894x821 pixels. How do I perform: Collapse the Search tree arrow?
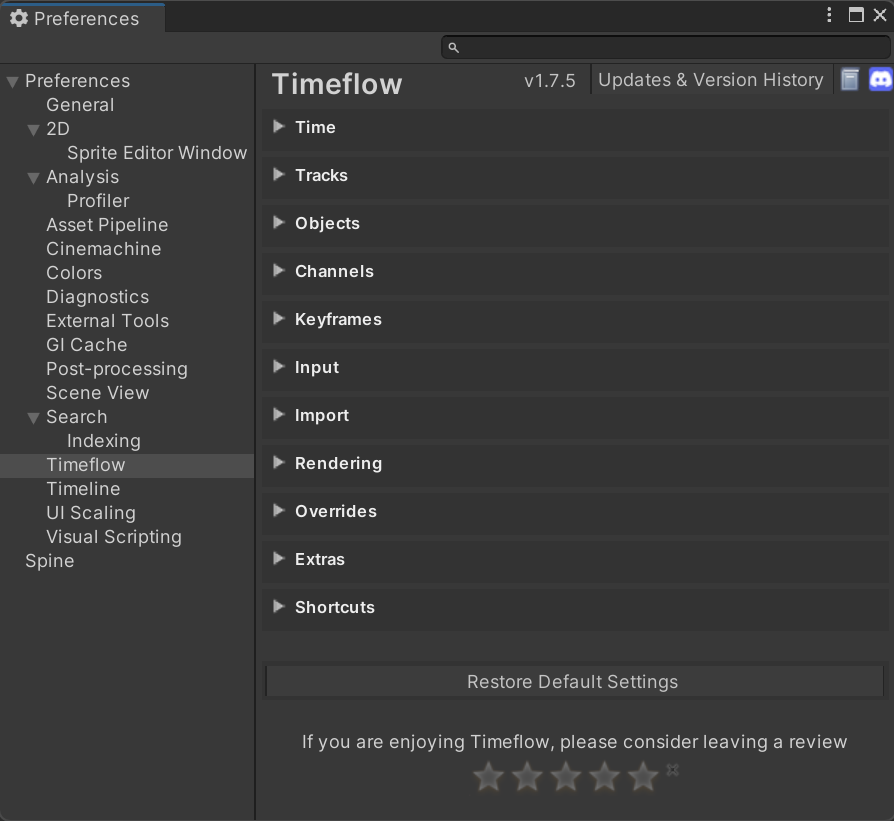tap(34, 418)
